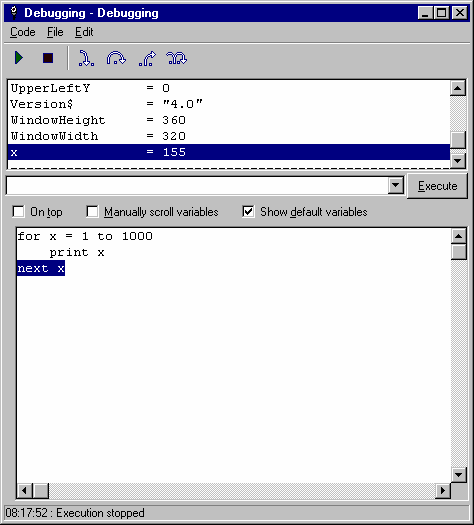
Task: Minimize the Debugging window
Action: pyautogui.click(x=425, y=13)
